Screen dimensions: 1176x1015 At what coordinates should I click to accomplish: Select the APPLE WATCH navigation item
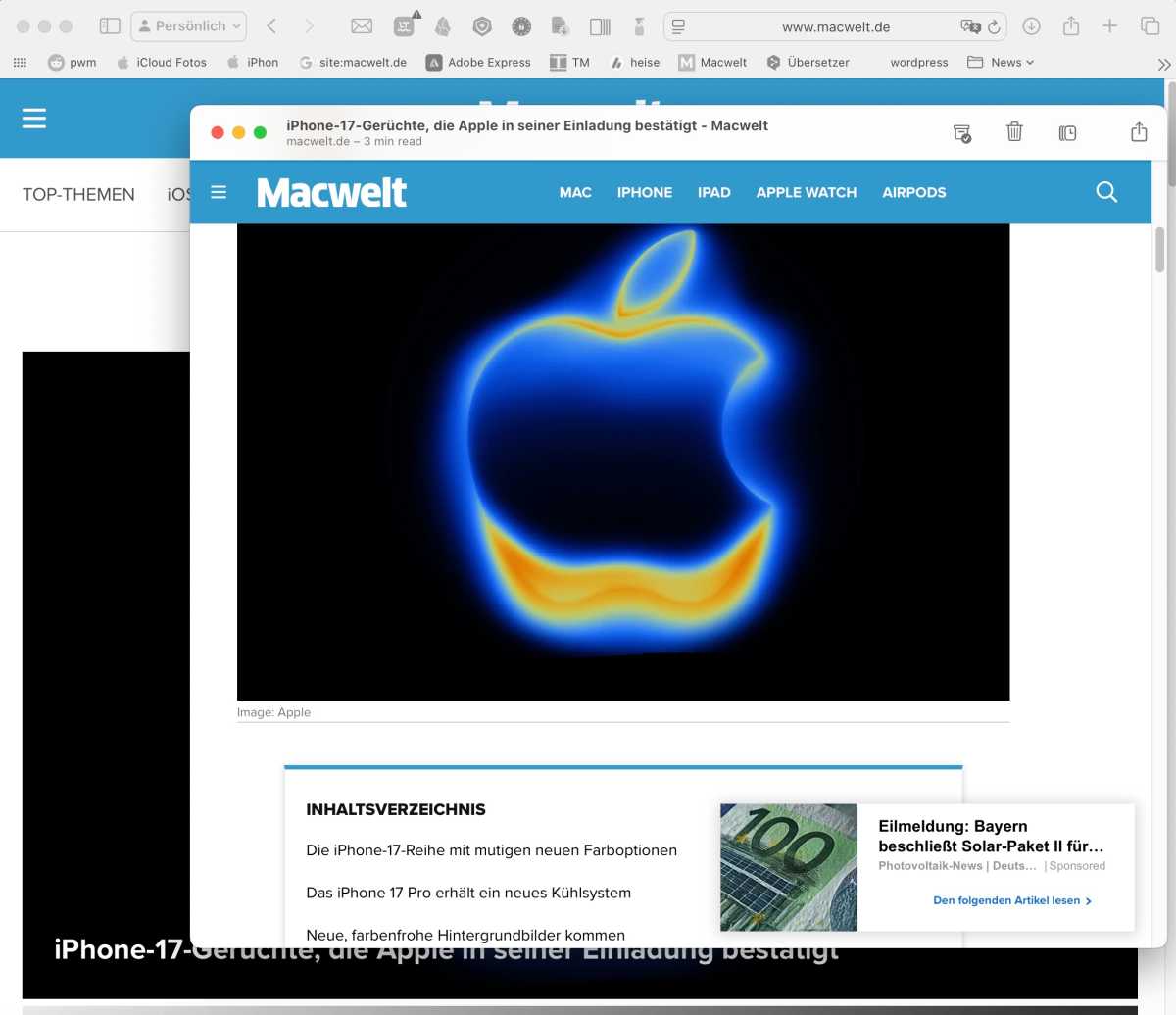[x=806, y=192]
